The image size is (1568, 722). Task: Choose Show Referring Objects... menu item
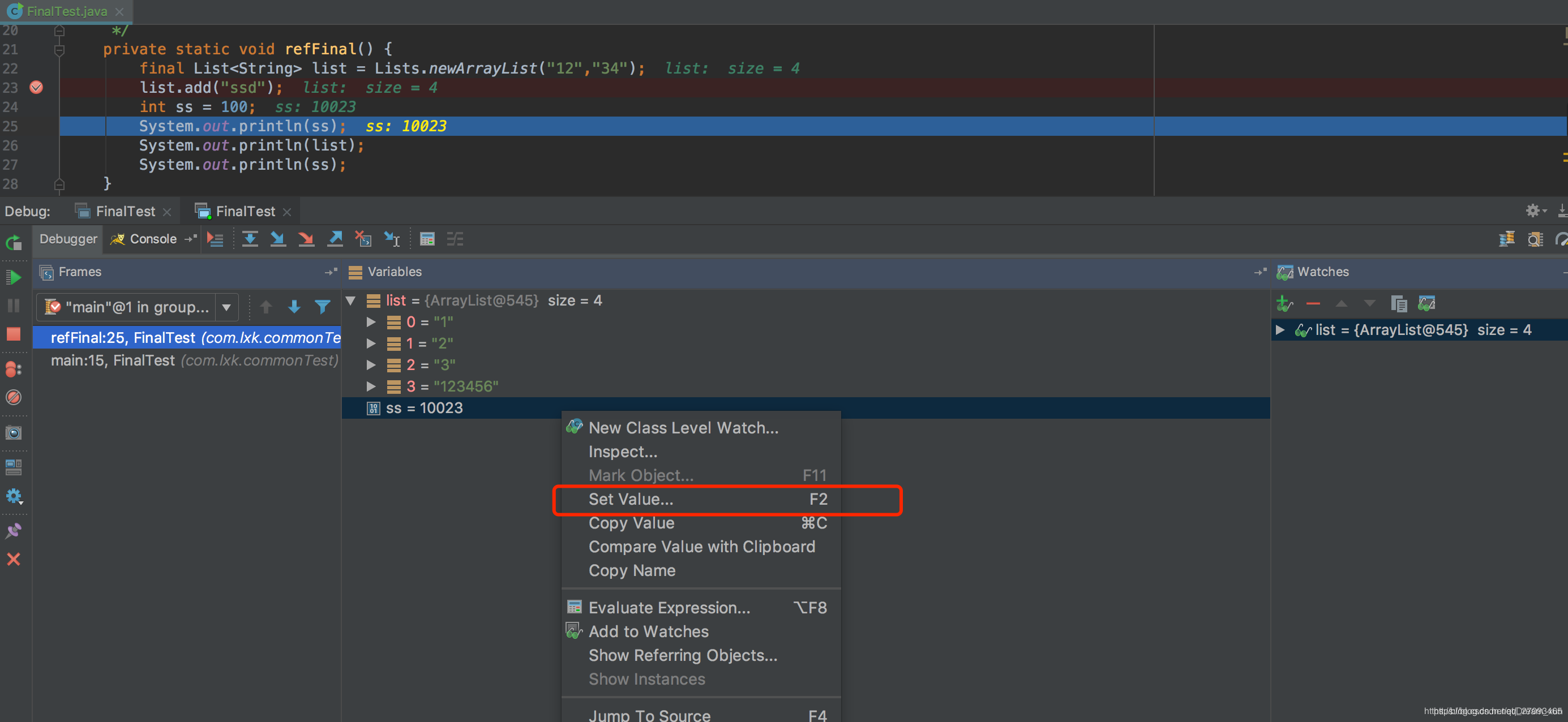point(701,655)
